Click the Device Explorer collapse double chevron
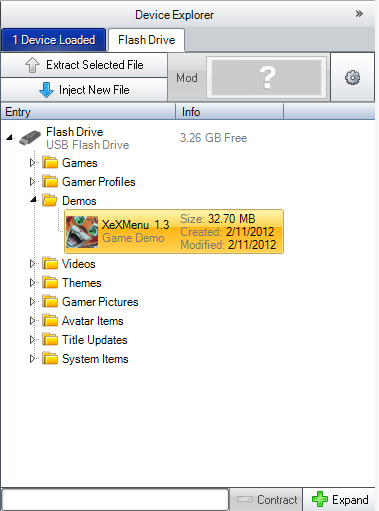 [359, 14]
